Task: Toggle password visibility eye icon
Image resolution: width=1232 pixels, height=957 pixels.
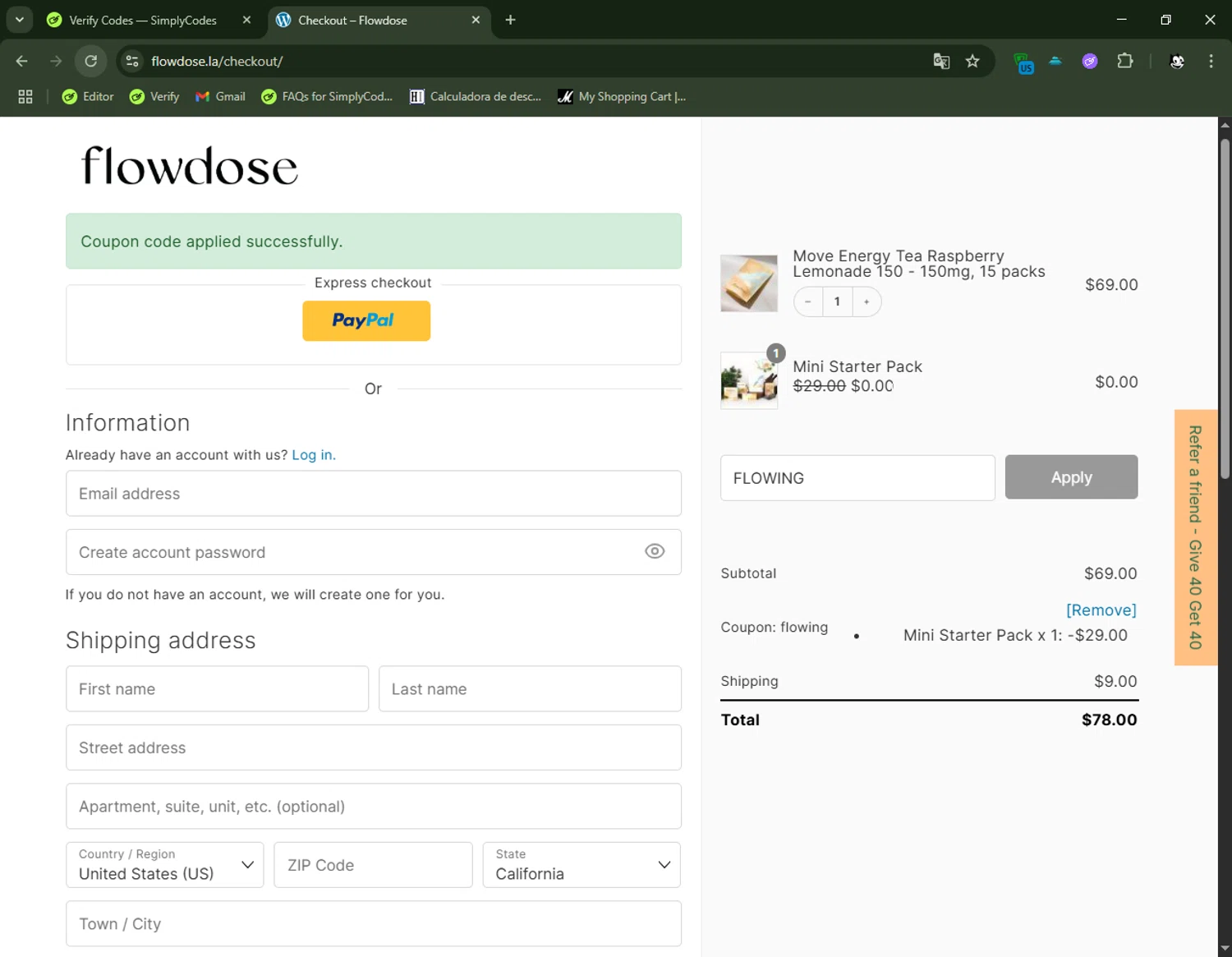Action: (x=655, y=551)
